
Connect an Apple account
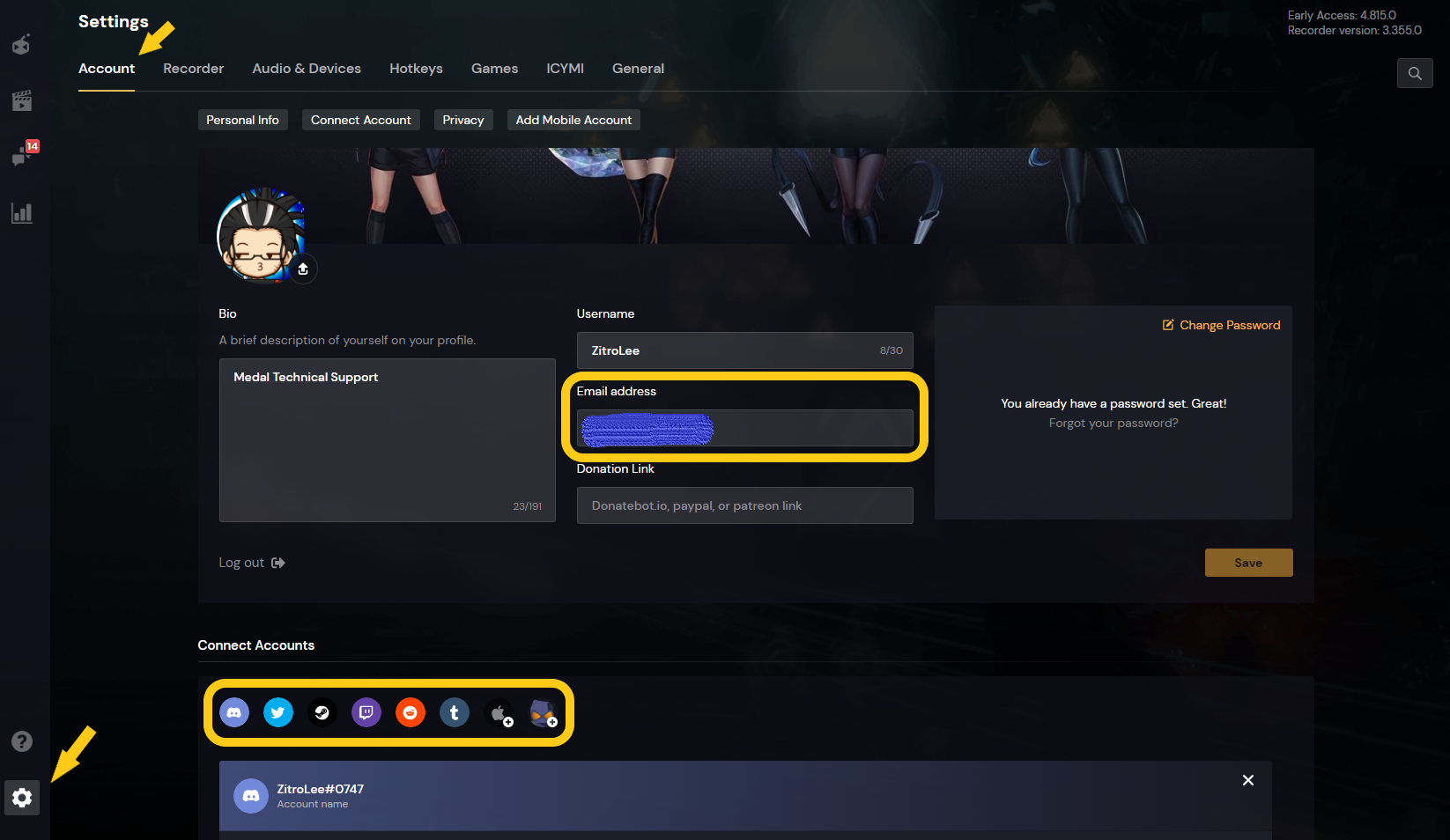tap(499, 712)
